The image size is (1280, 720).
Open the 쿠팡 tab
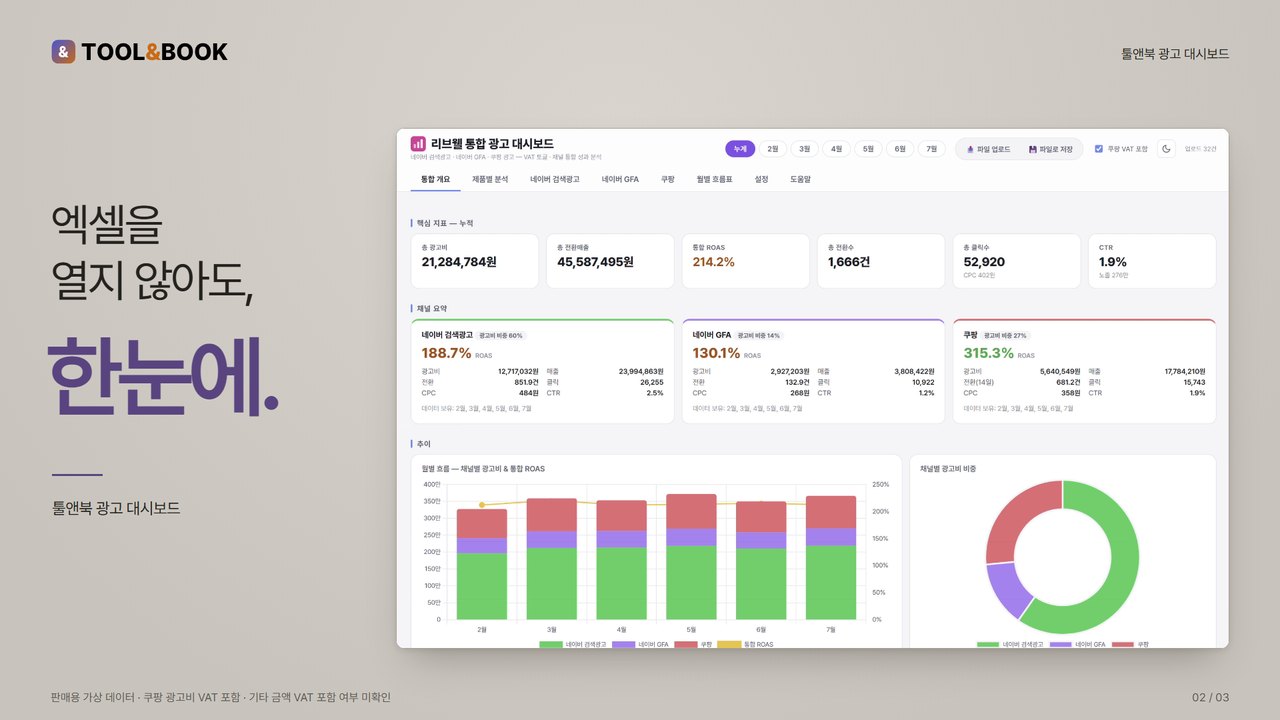[667, 180]
